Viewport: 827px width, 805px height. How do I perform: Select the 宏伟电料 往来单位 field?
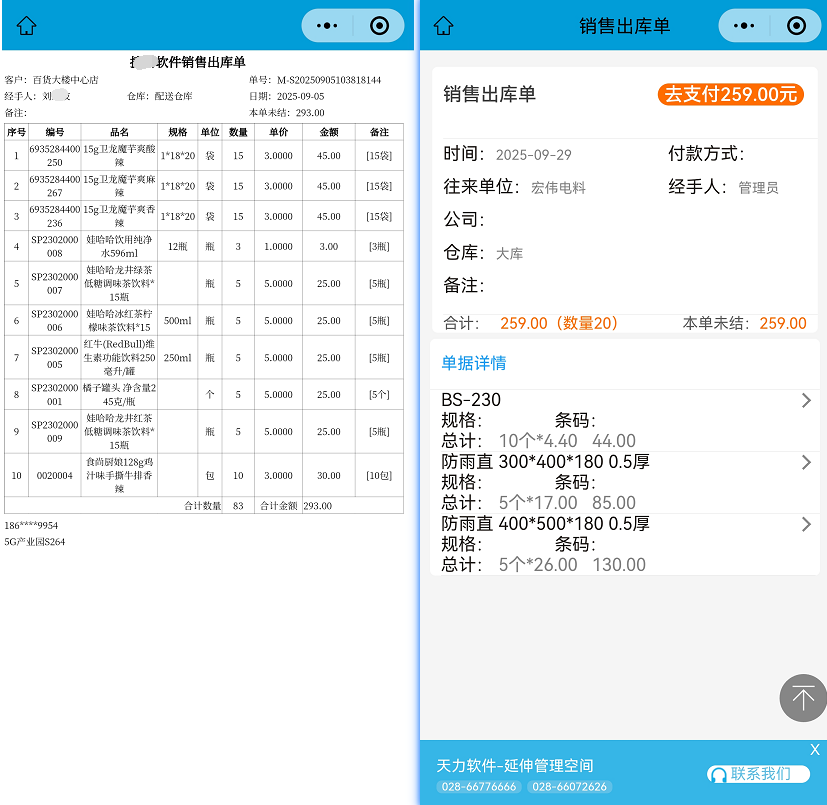pyautogui.click(x=558, y=187)
